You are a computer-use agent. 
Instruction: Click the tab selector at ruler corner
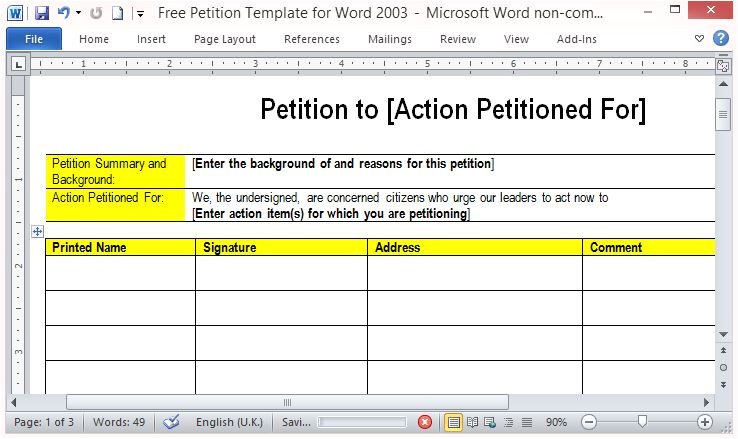coord(19,65)
